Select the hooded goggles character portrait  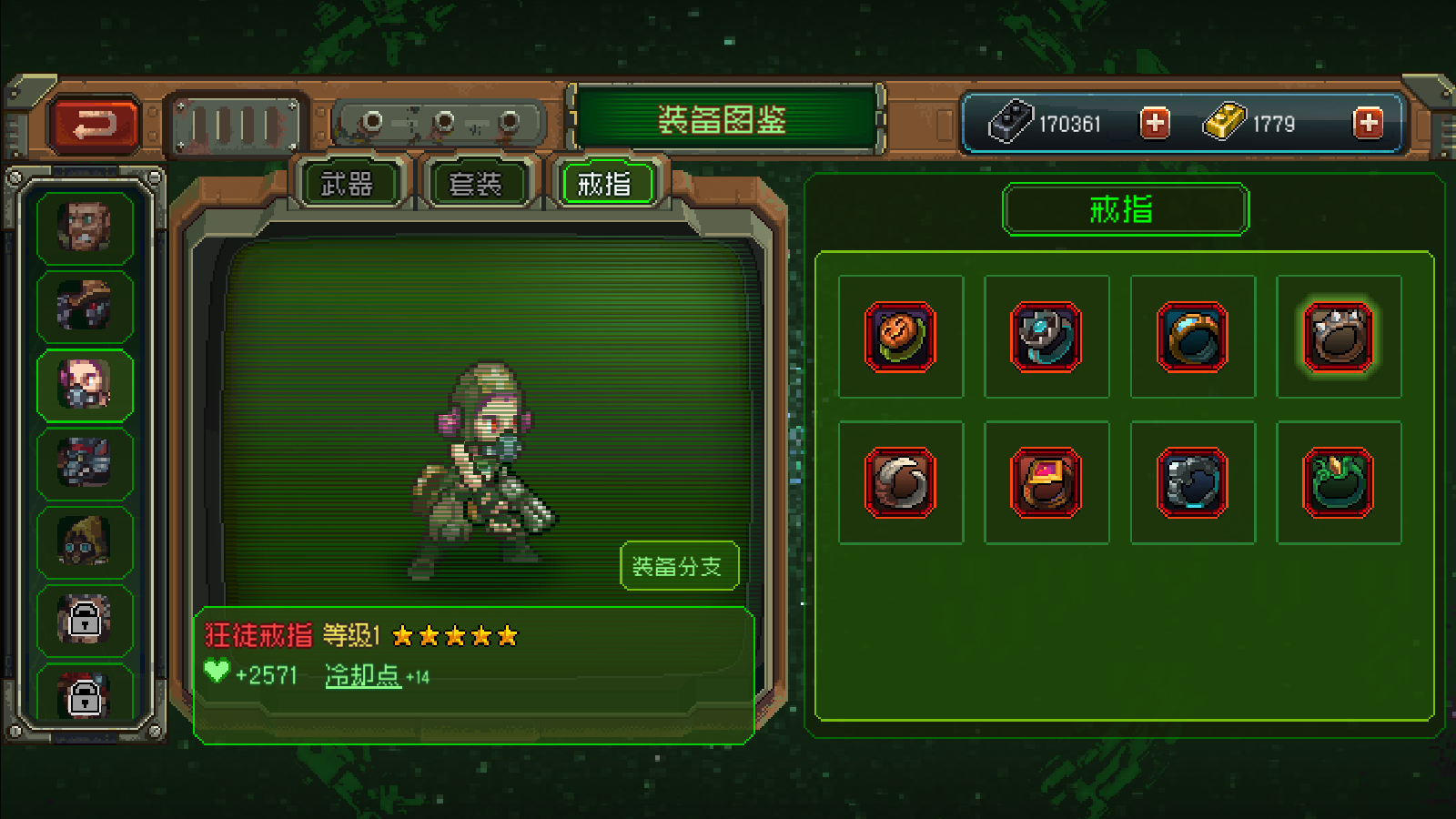(x=85, y=541)
